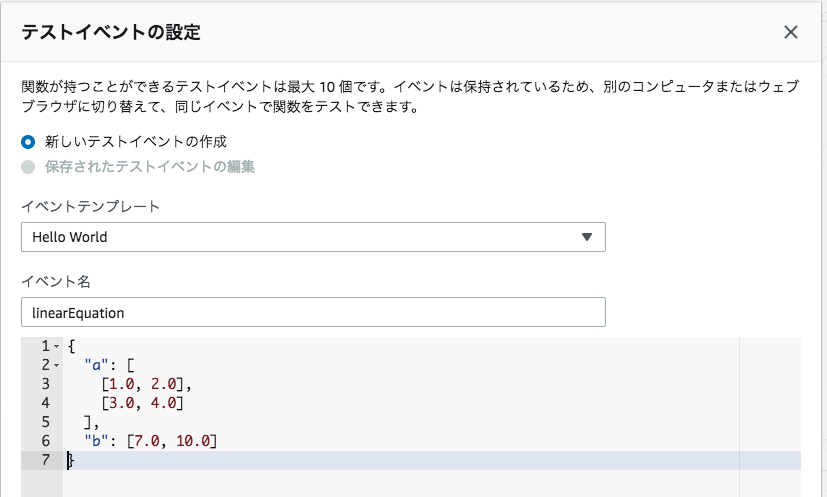Click line number 7 in the gutter
The image size is (827, 497).
(x=45, y=459)
